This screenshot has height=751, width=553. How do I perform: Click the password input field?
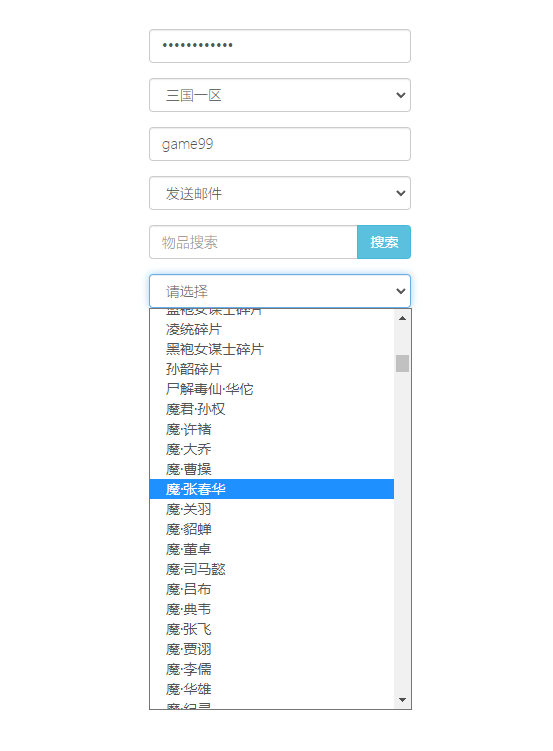[x=280, y=46]
